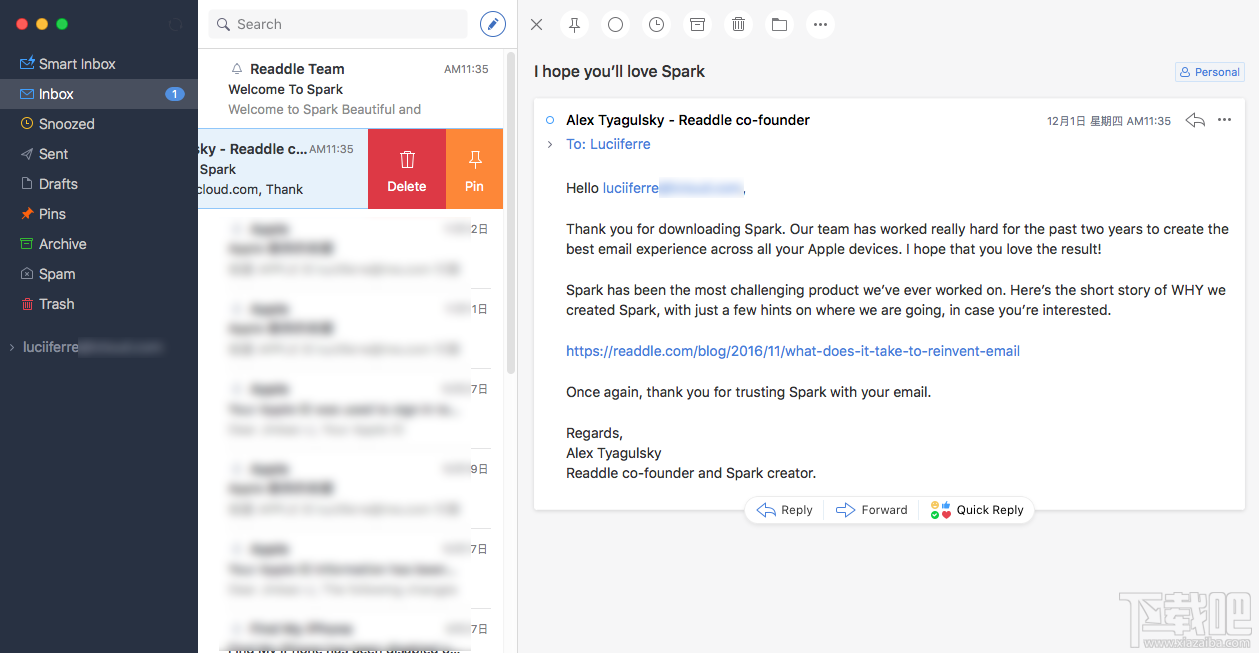
Task: Open Spam folder in sidebar
Action: coord(48,274)
